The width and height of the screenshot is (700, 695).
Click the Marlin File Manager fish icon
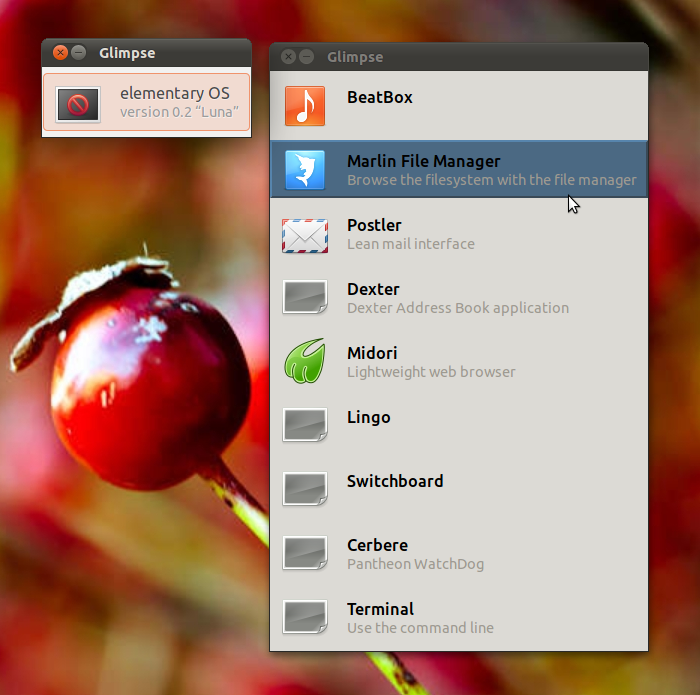(305, 170)
